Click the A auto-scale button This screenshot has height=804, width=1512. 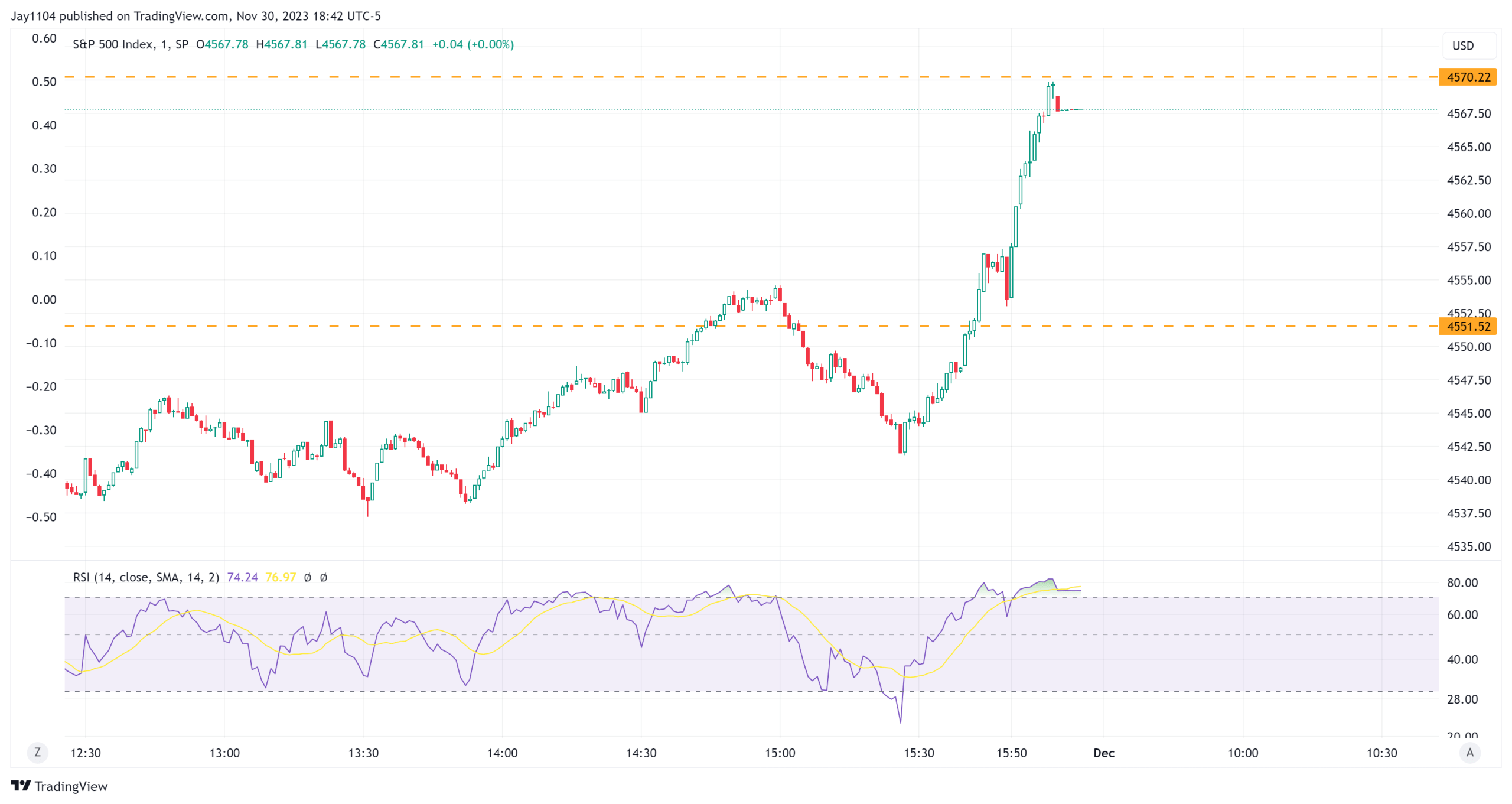pos(1469,753)
